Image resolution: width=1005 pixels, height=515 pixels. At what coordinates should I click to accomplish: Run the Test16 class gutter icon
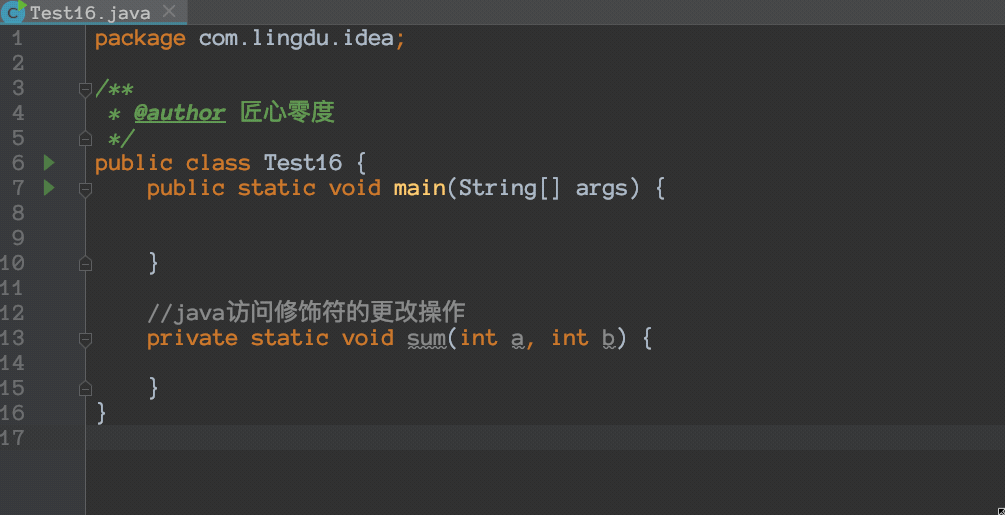tap(49, 163)
